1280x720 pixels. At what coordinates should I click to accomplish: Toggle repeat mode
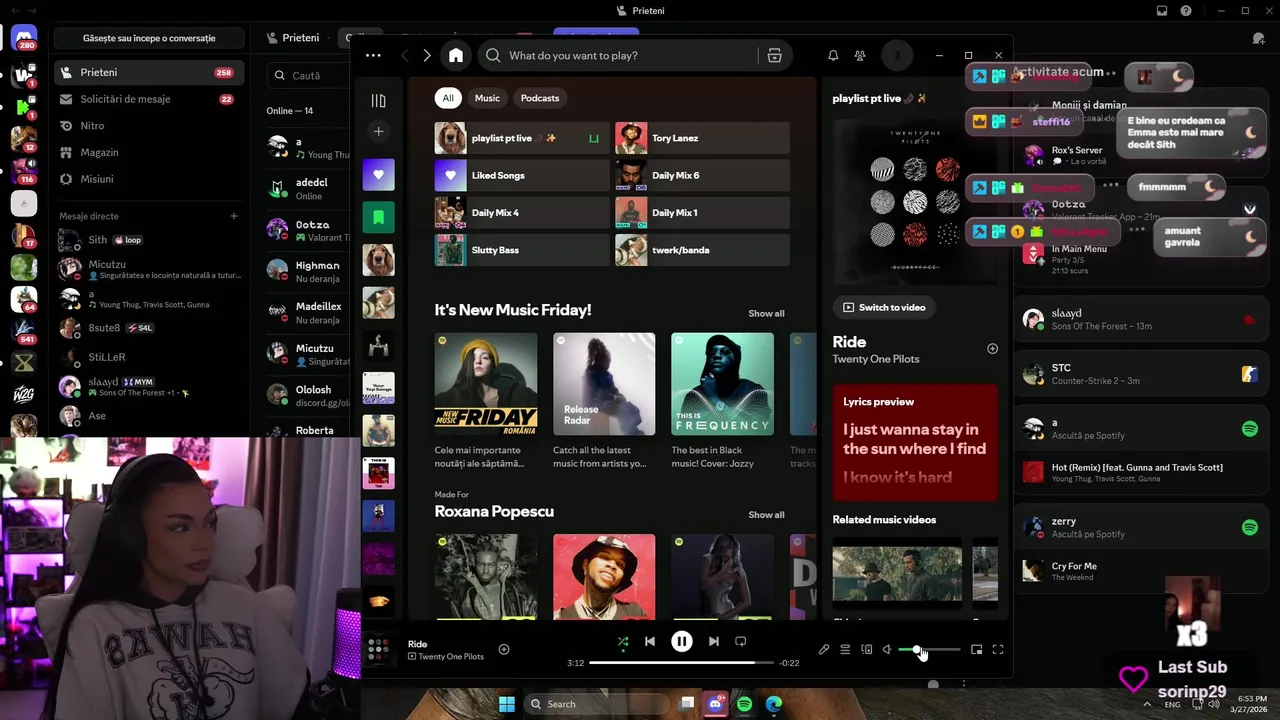[741, 641]
